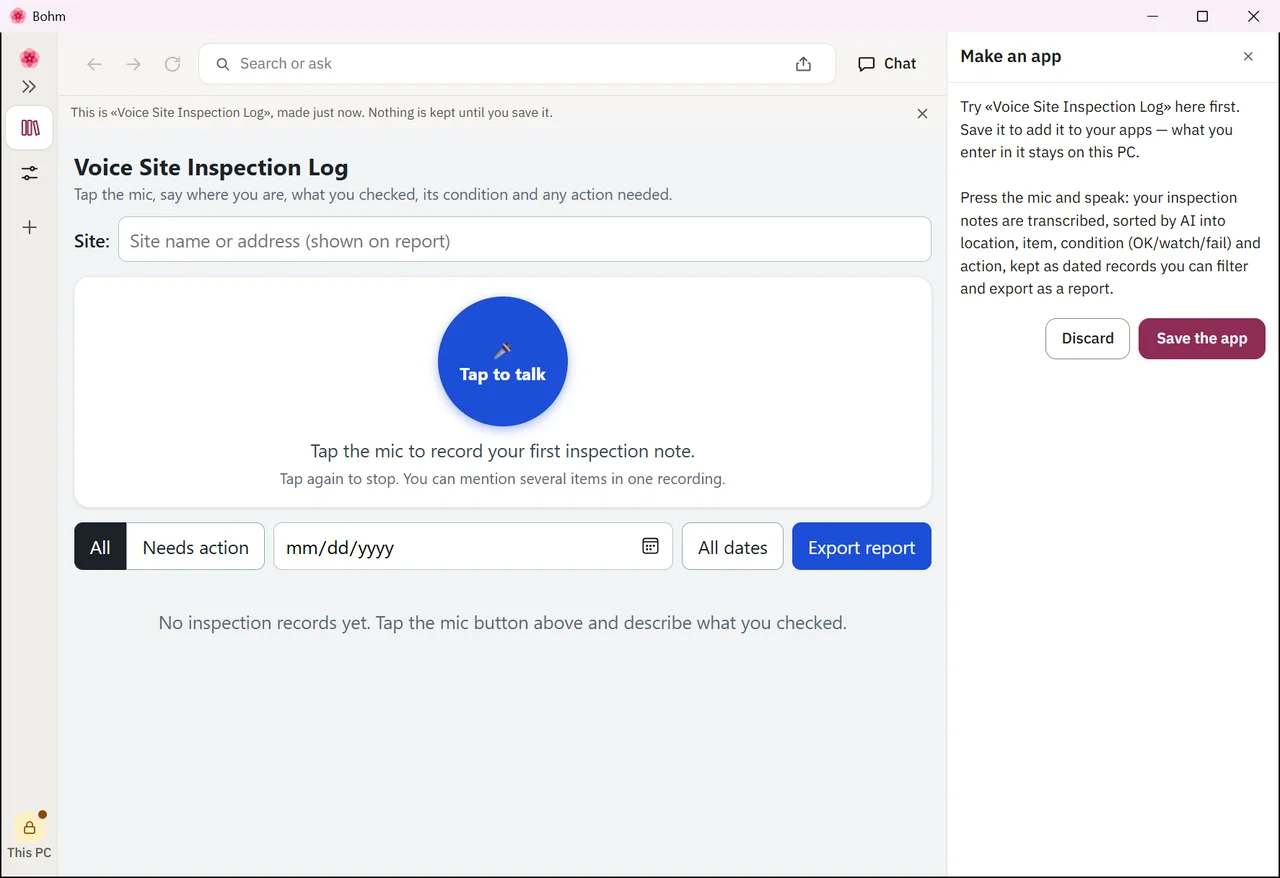Screen dimensions: 1280x878
Task: Click the No inspection records yet message
Action: point(503,623)
